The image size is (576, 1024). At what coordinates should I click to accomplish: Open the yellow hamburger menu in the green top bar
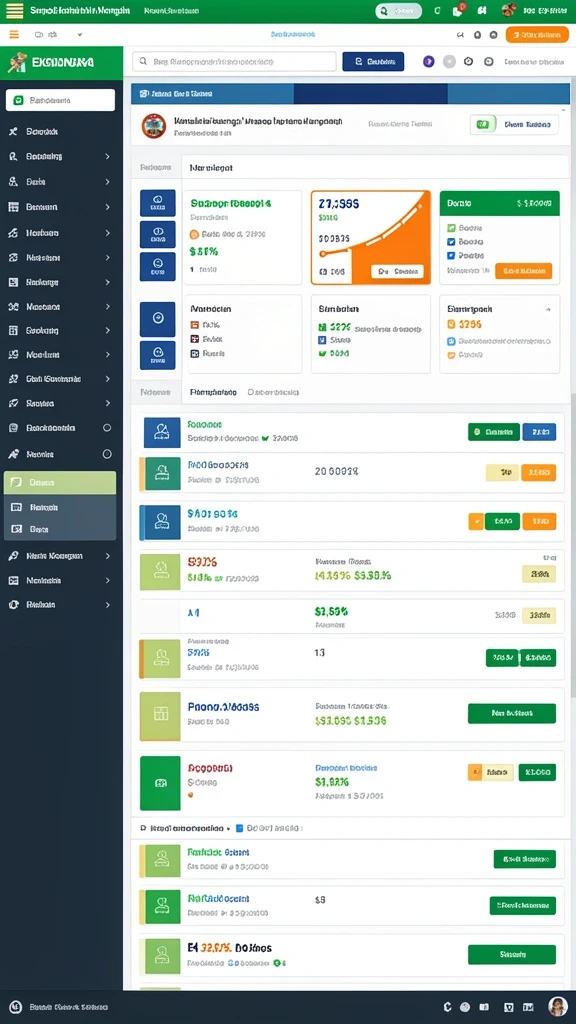[x=14, y=10]
